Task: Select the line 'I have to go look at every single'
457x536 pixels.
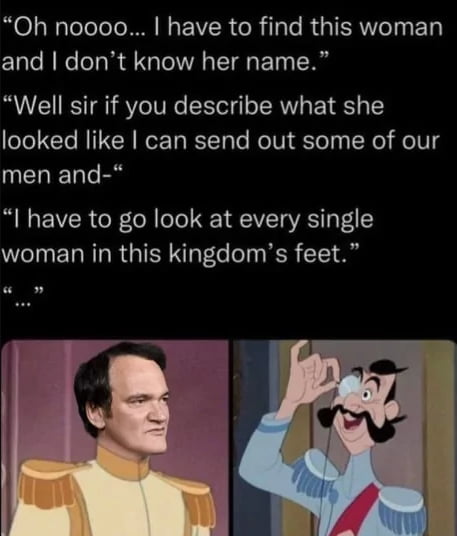Action: (x=188, y=219)
